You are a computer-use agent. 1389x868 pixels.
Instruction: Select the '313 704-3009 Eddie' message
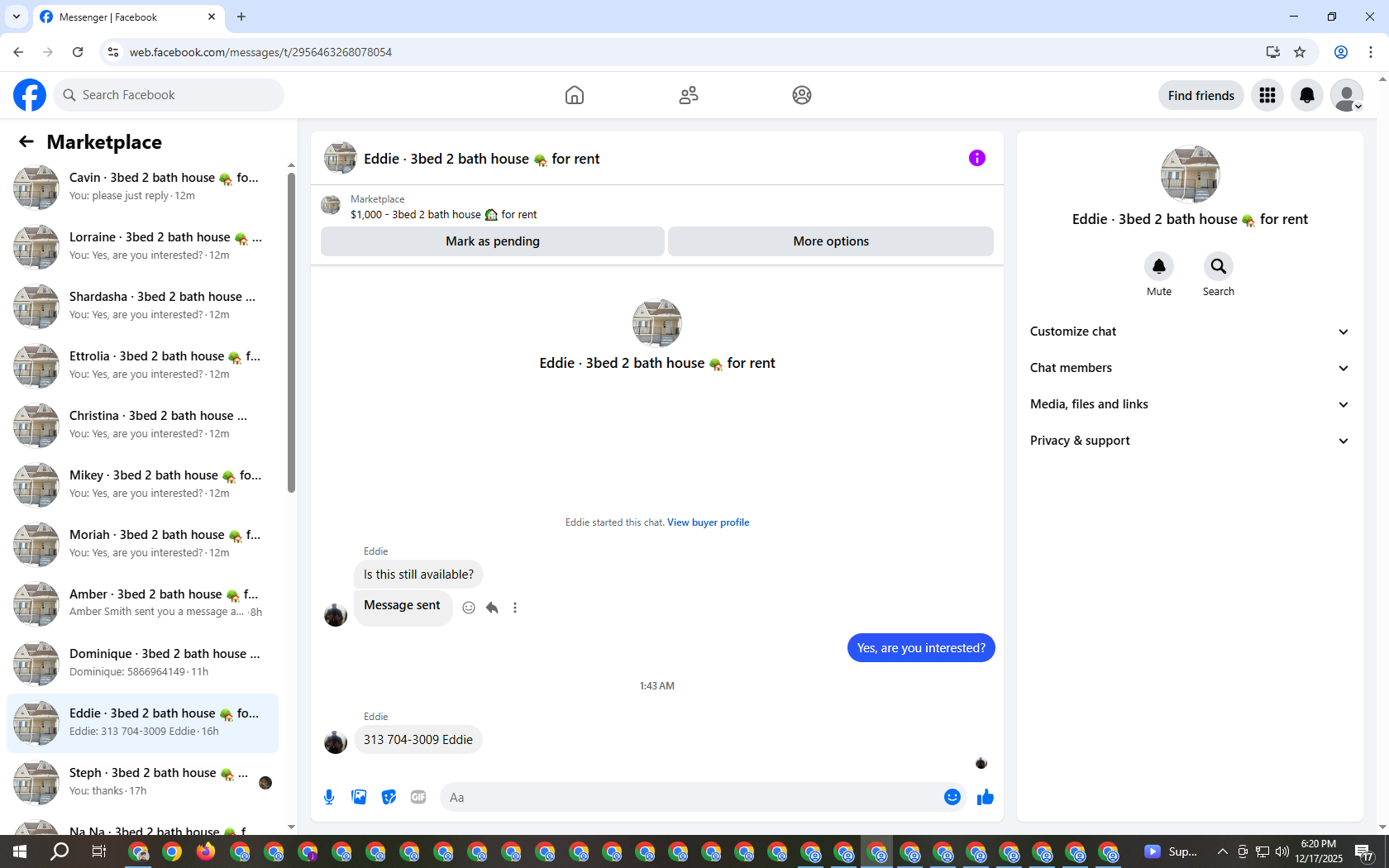coord(418,740)
